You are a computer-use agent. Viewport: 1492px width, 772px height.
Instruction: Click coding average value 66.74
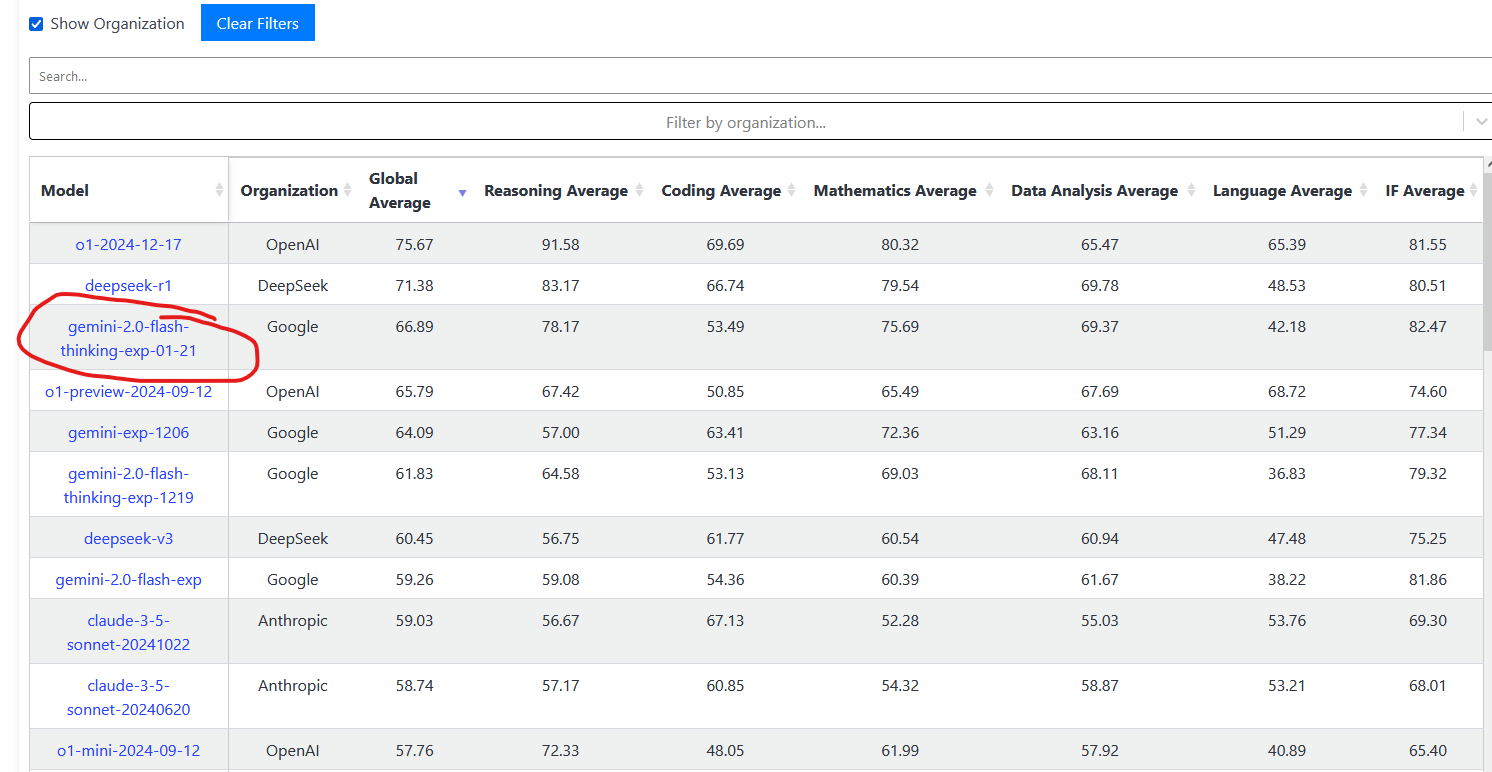tap(725, 285)
